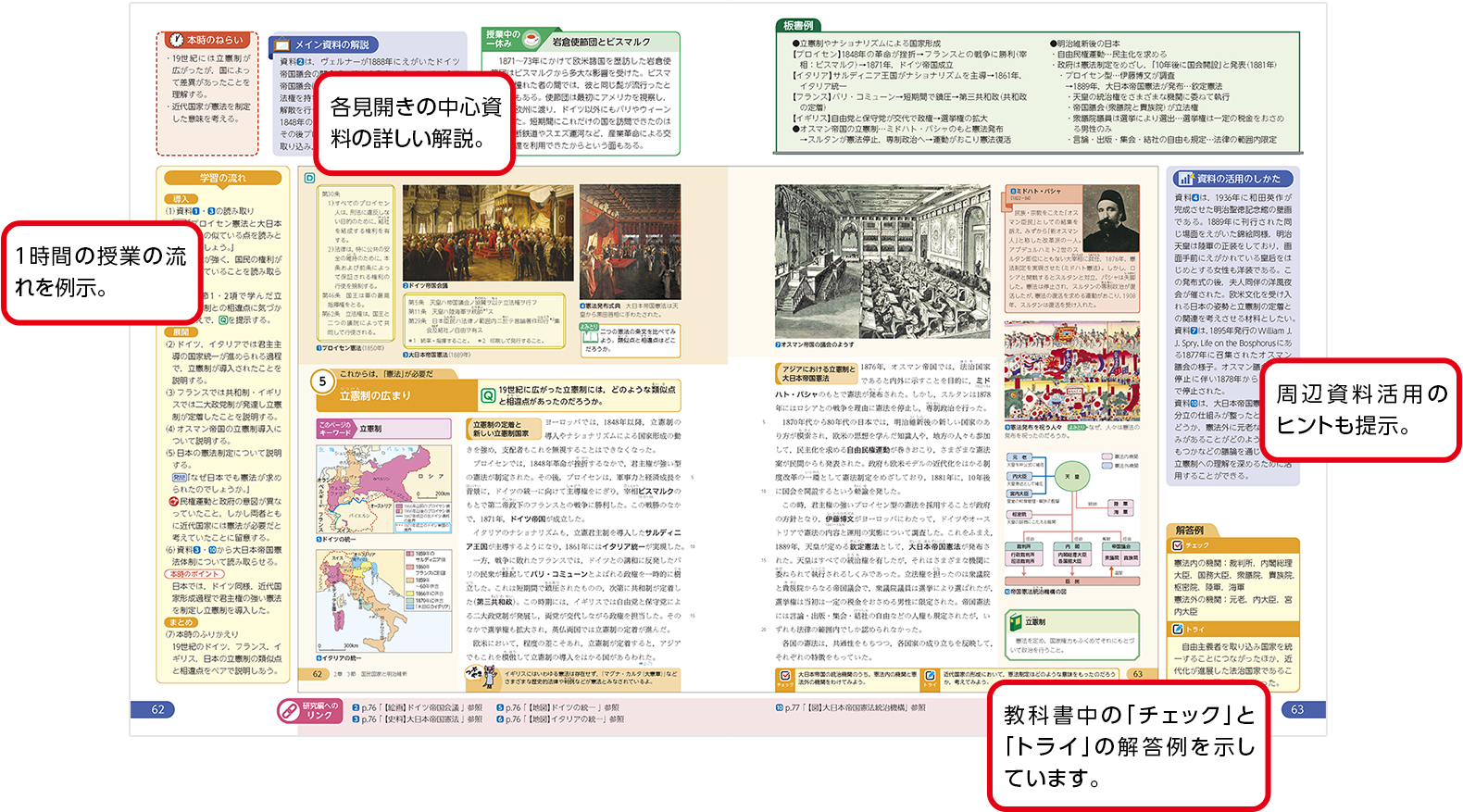The width and height of the screenshot is (1463, 812).
Task: Click the よみとり open-book icon under 憲法発布式典
Action: pos(589,338)
